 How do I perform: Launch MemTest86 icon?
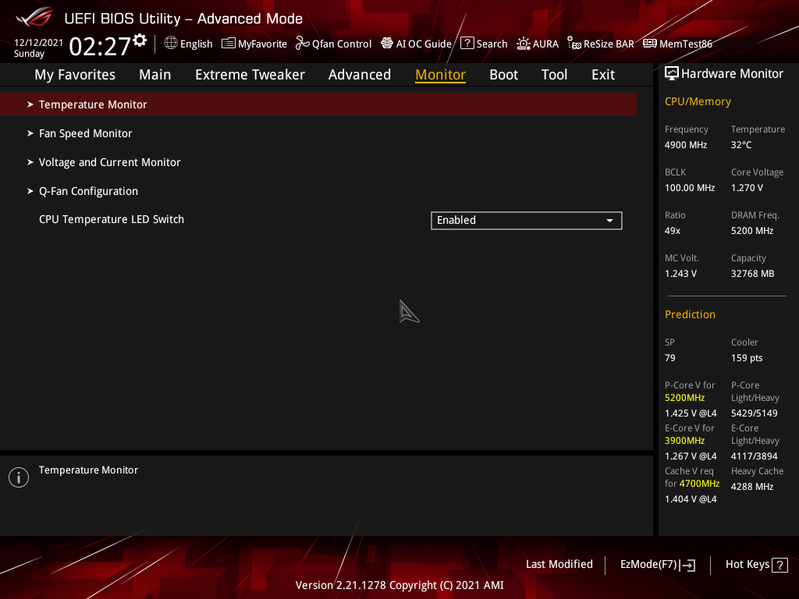(650, 43)
